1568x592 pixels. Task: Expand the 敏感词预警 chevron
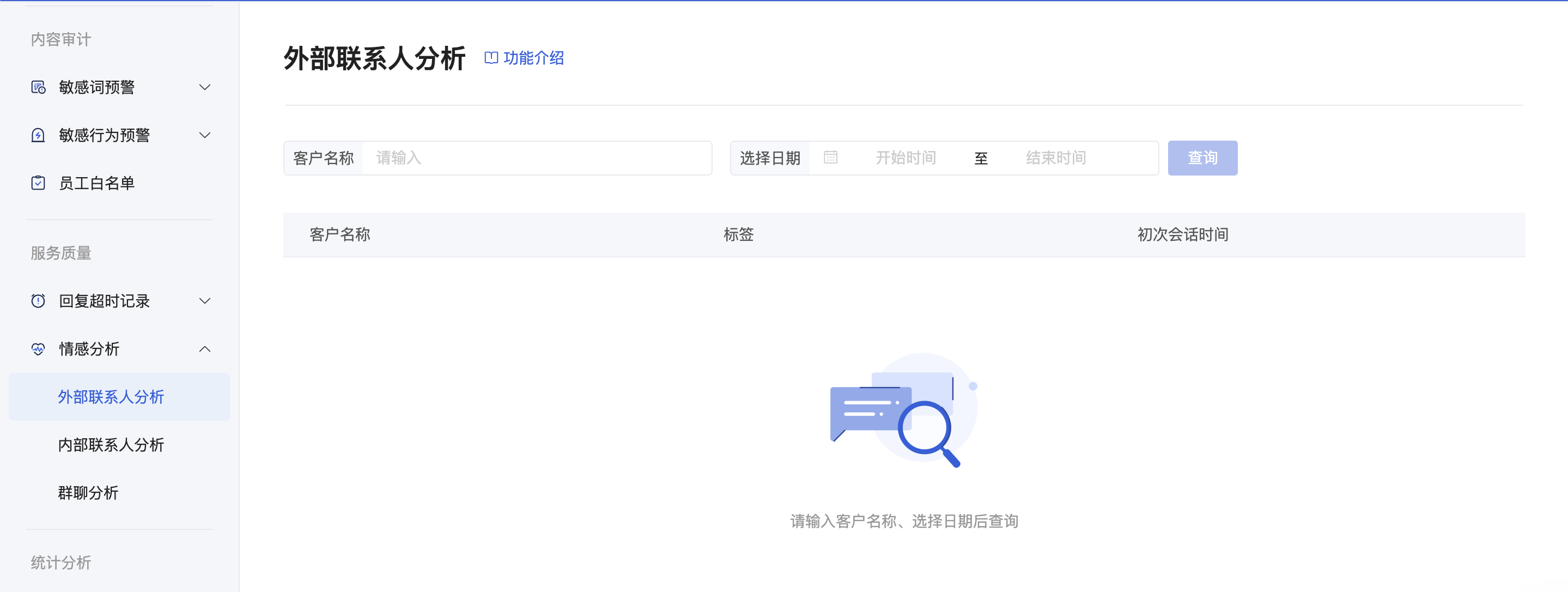click(205, 87)
